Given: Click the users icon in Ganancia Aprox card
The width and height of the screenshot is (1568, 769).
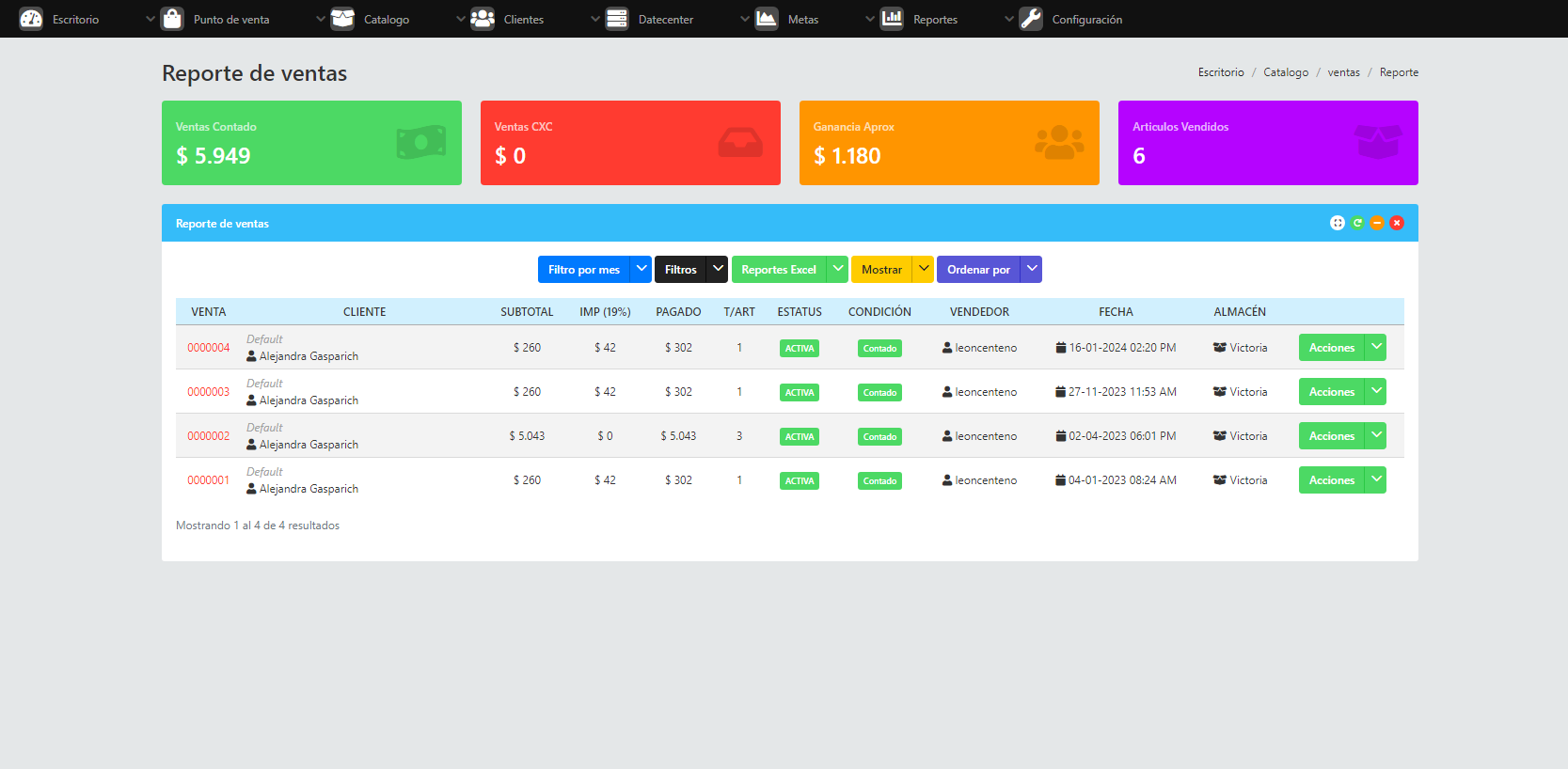Looking at the screenshot, I should click(x=1059, y=143).
